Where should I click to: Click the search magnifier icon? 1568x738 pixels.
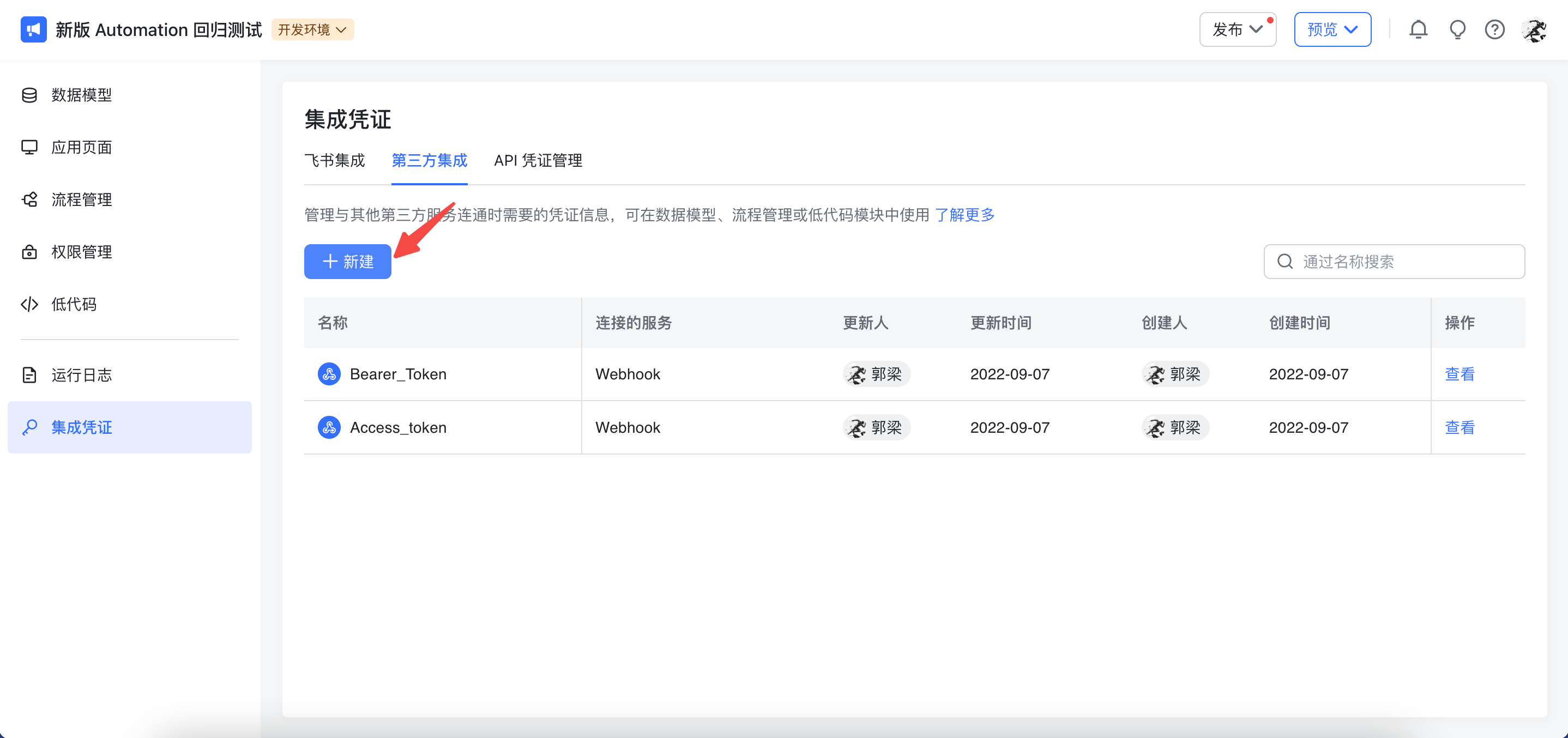pyautogui.click(x=1285, y=262)
